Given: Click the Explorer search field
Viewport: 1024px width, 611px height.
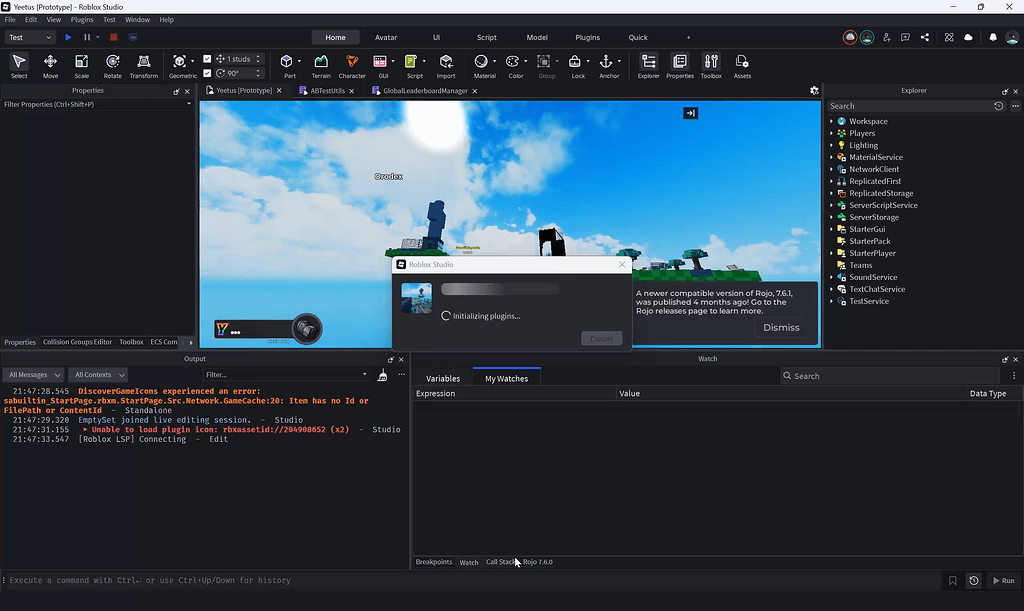Looking at the screenshot, I should (908, 106).
